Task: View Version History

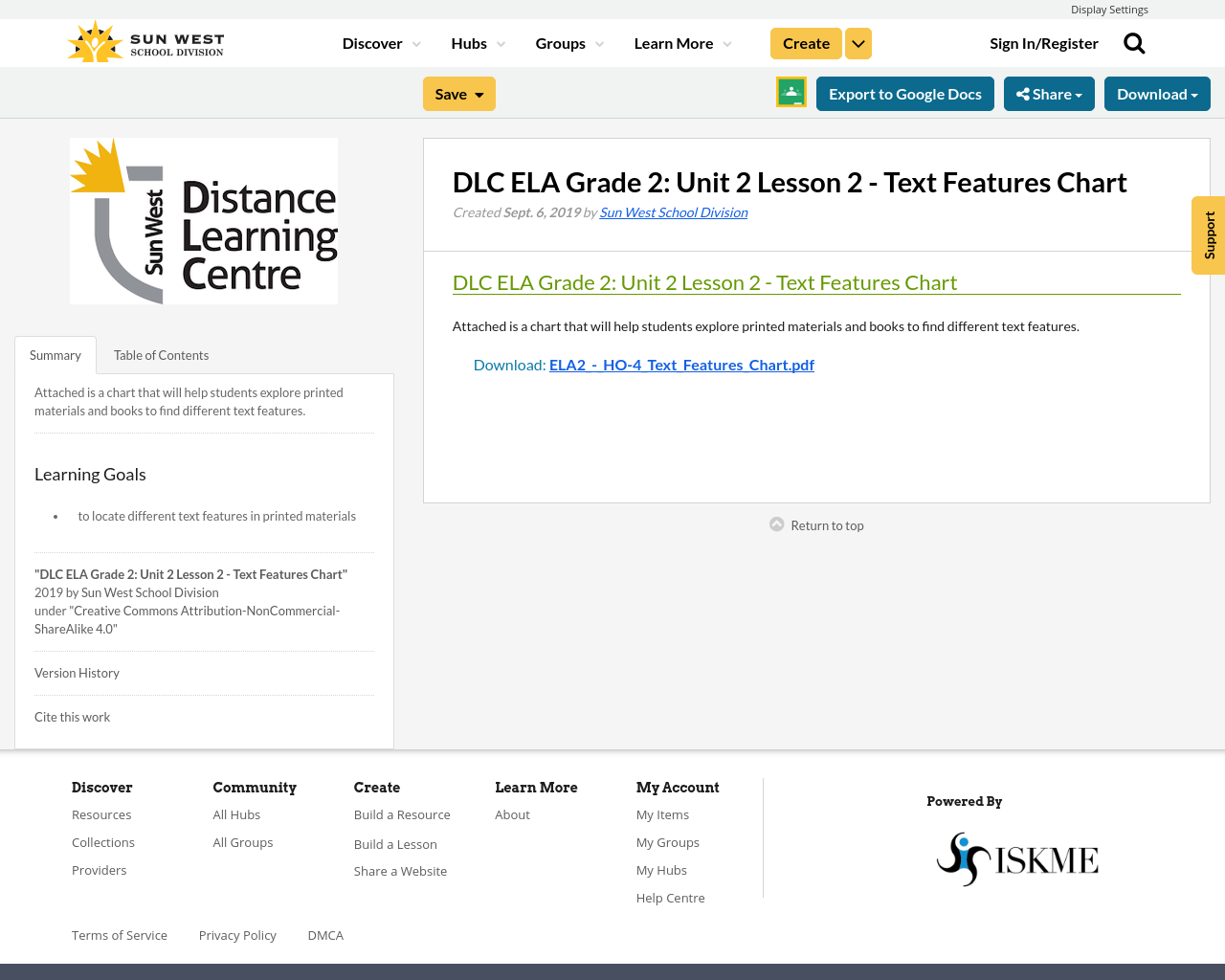Action: point(77,673)
